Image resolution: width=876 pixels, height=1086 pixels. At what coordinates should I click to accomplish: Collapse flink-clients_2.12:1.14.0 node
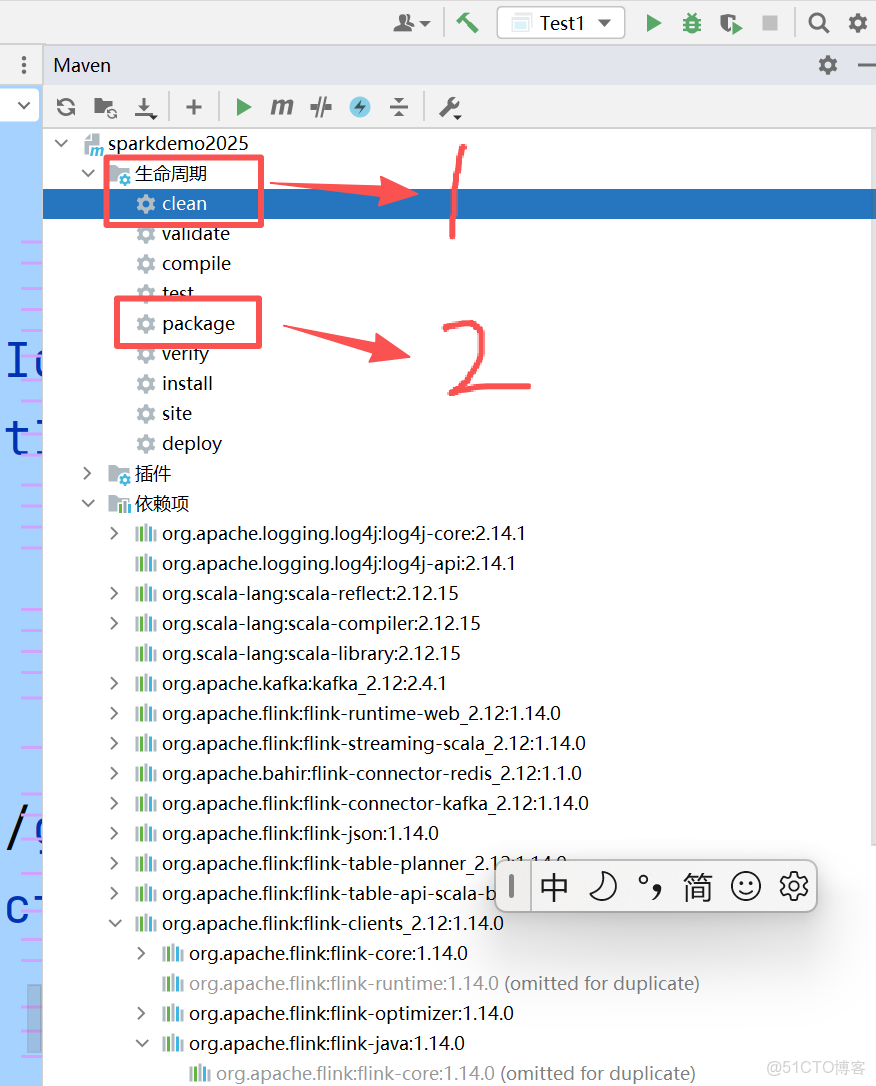point(115,923)
